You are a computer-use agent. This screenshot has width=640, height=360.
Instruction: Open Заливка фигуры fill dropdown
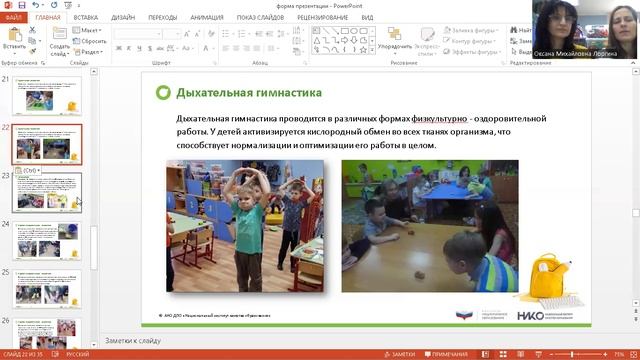point(471,30)
